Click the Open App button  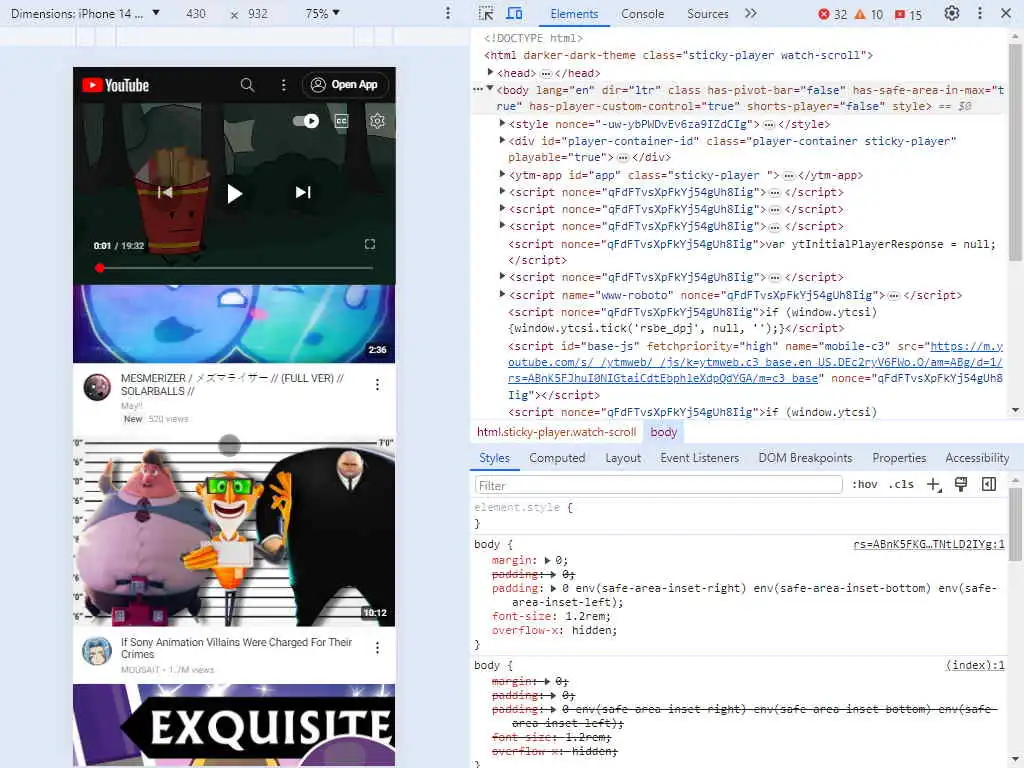(x=345, y=85)
